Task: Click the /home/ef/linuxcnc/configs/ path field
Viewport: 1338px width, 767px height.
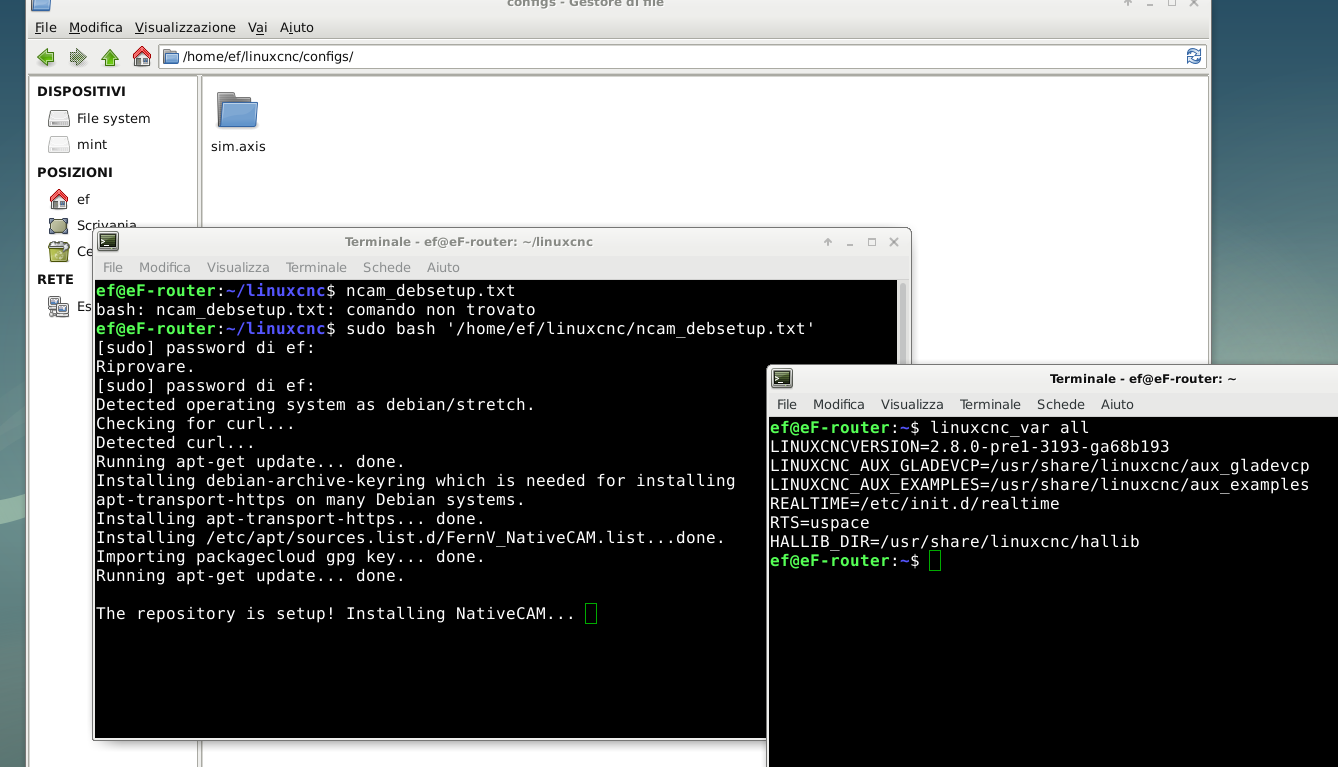Action: (x=682, y=57)
